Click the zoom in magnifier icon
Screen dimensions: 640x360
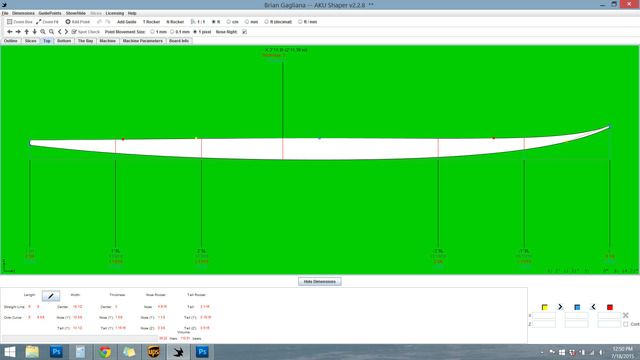click(43, 31)
